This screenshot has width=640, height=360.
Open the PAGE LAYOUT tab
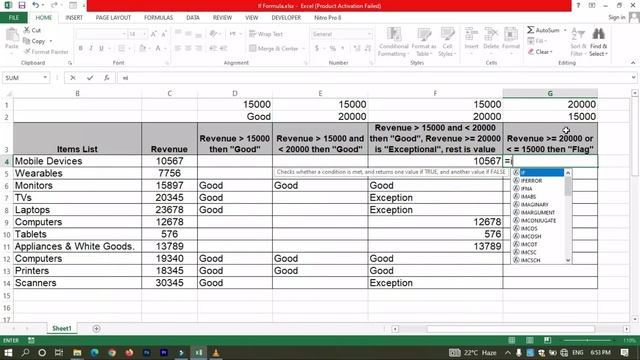pyautogui.click(x=113, y=18)
